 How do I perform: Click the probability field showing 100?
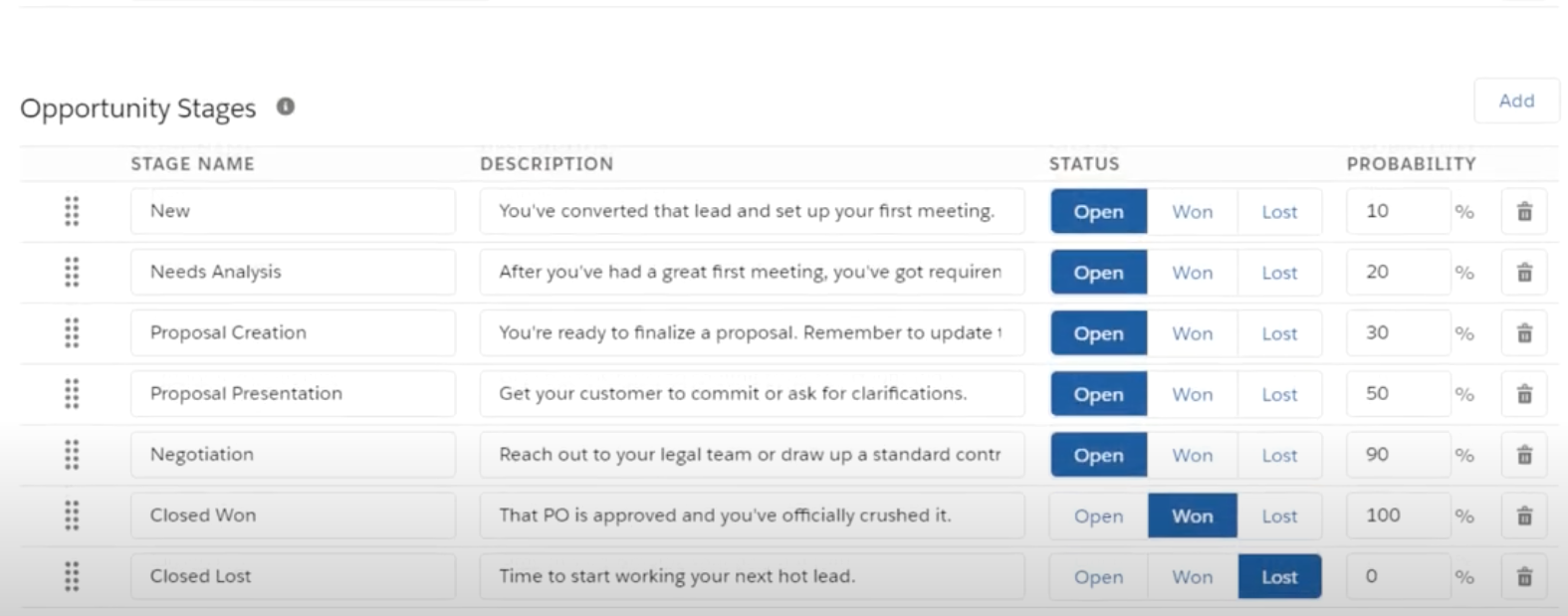point(1397,515)
